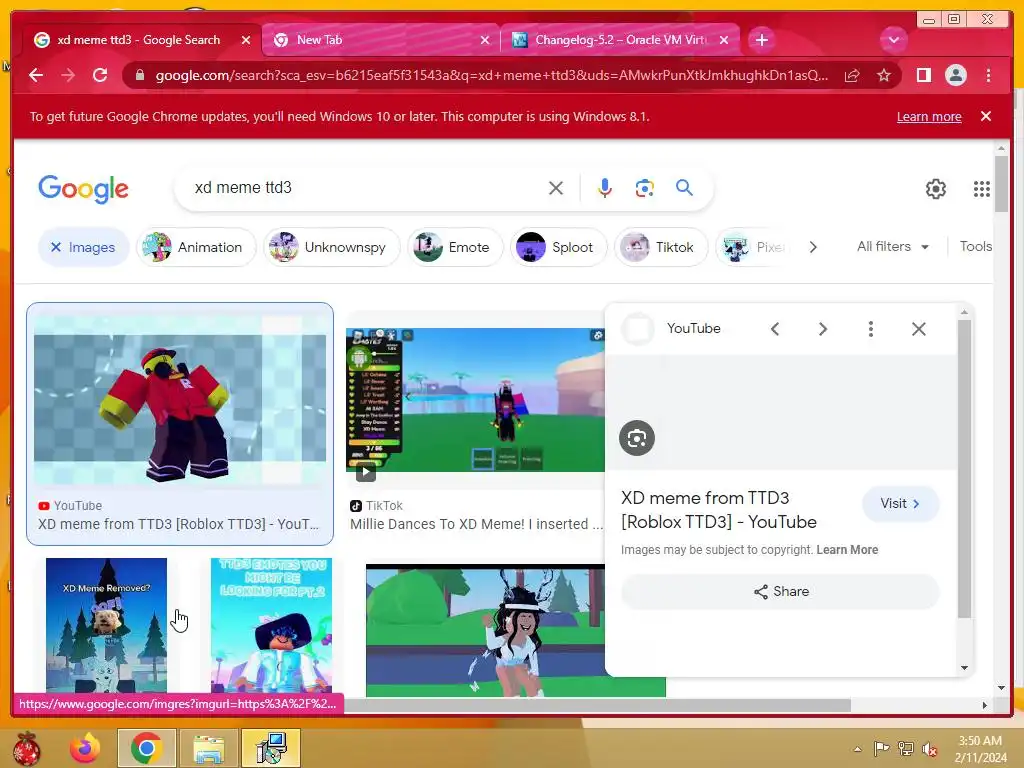Open the TTD3 Emotes You Might Be Looking For thumbnail
The width and height of the screenshot is (1024, 768).
tap(271, 625)
